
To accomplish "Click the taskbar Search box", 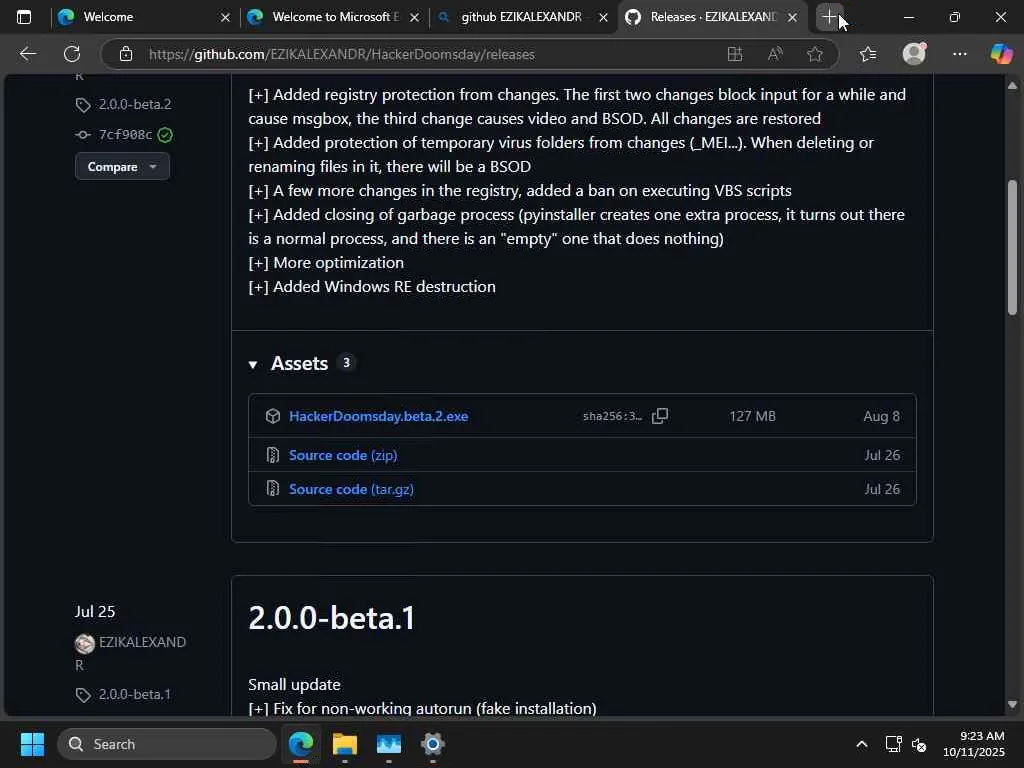I will [x=167, y=744].
